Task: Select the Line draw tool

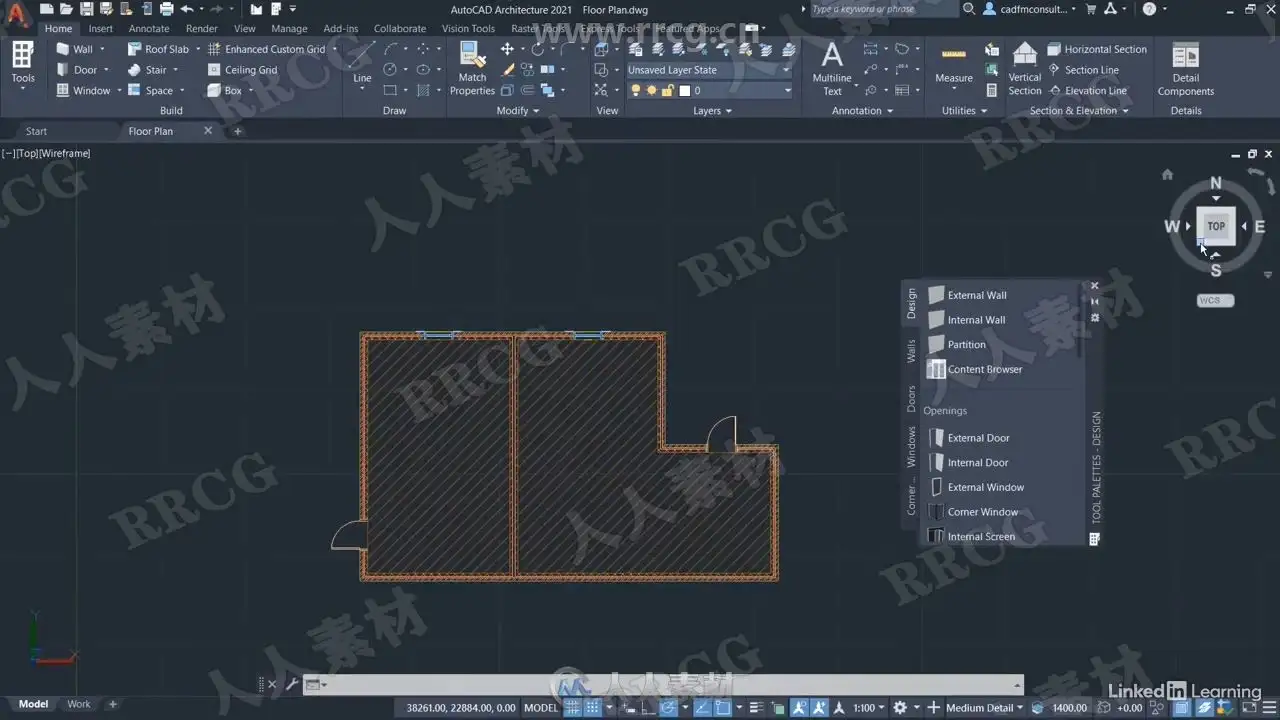Action: click(x=362, y=62)
